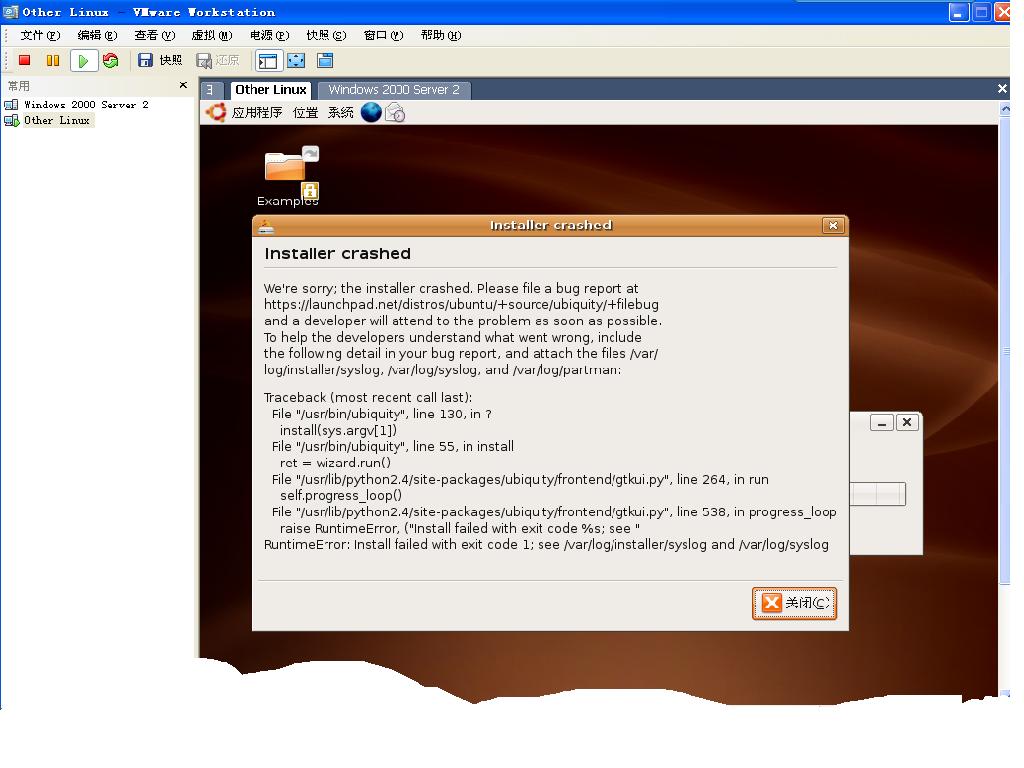
Task: Click the 'self.progress_loop()' traceback line
Action: [x=341, y=496]
